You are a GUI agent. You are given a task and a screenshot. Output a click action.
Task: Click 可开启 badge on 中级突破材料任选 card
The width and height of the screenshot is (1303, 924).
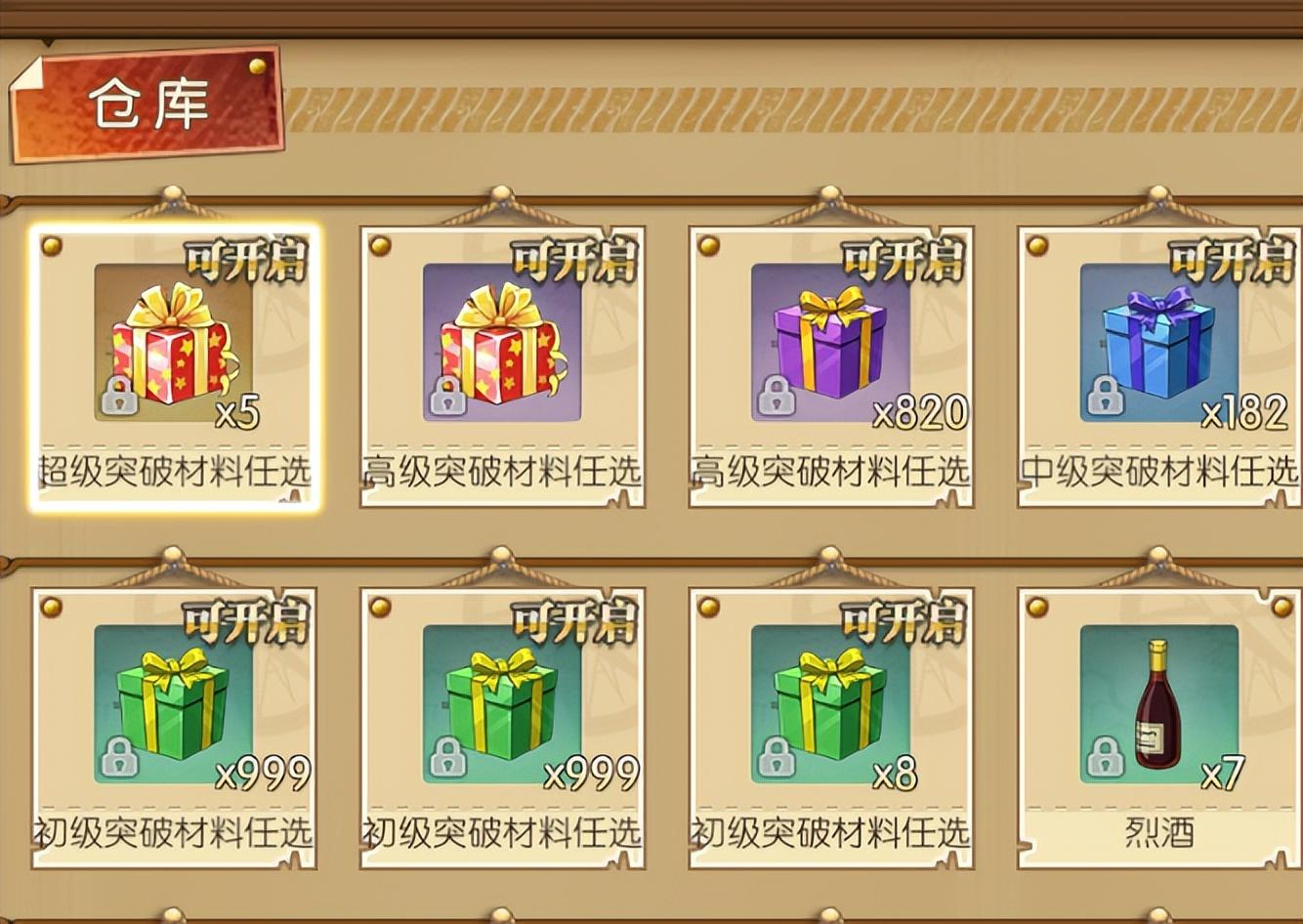coord(1232,260)
